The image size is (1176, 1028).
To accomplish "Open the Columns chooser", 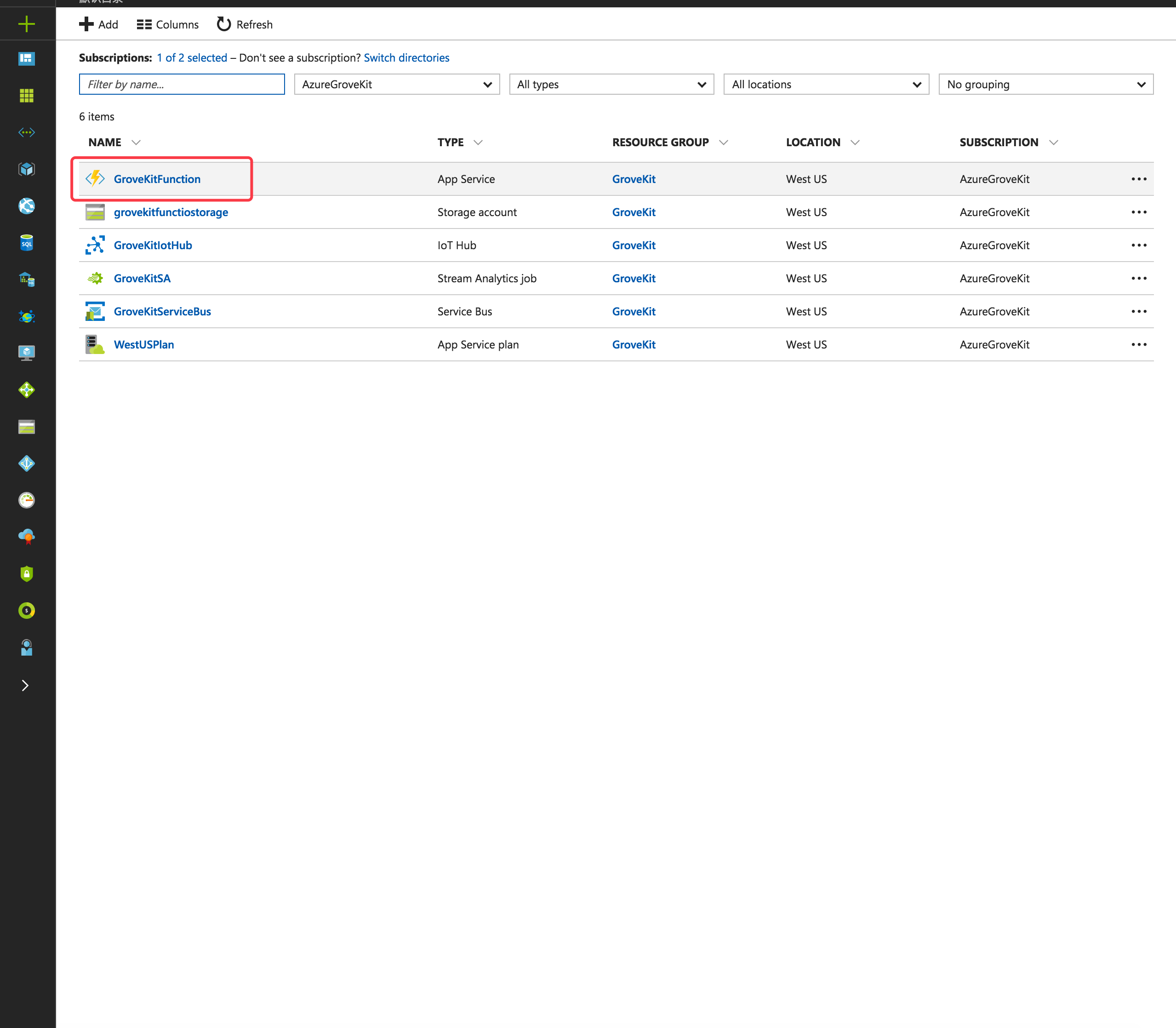I will pyautogui.click(x=167, y=25).
